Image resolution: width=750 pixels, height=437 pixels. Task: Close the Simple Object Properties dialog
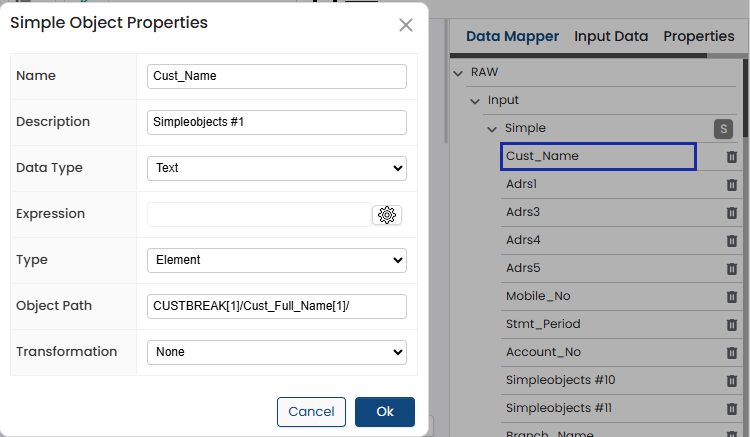(405, 25)
